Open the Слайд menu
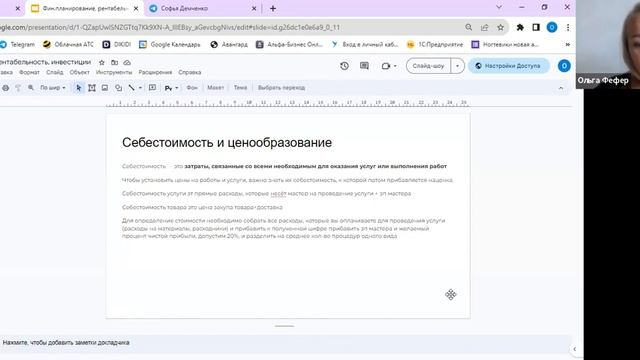The image size is (640, 360). 54,72
